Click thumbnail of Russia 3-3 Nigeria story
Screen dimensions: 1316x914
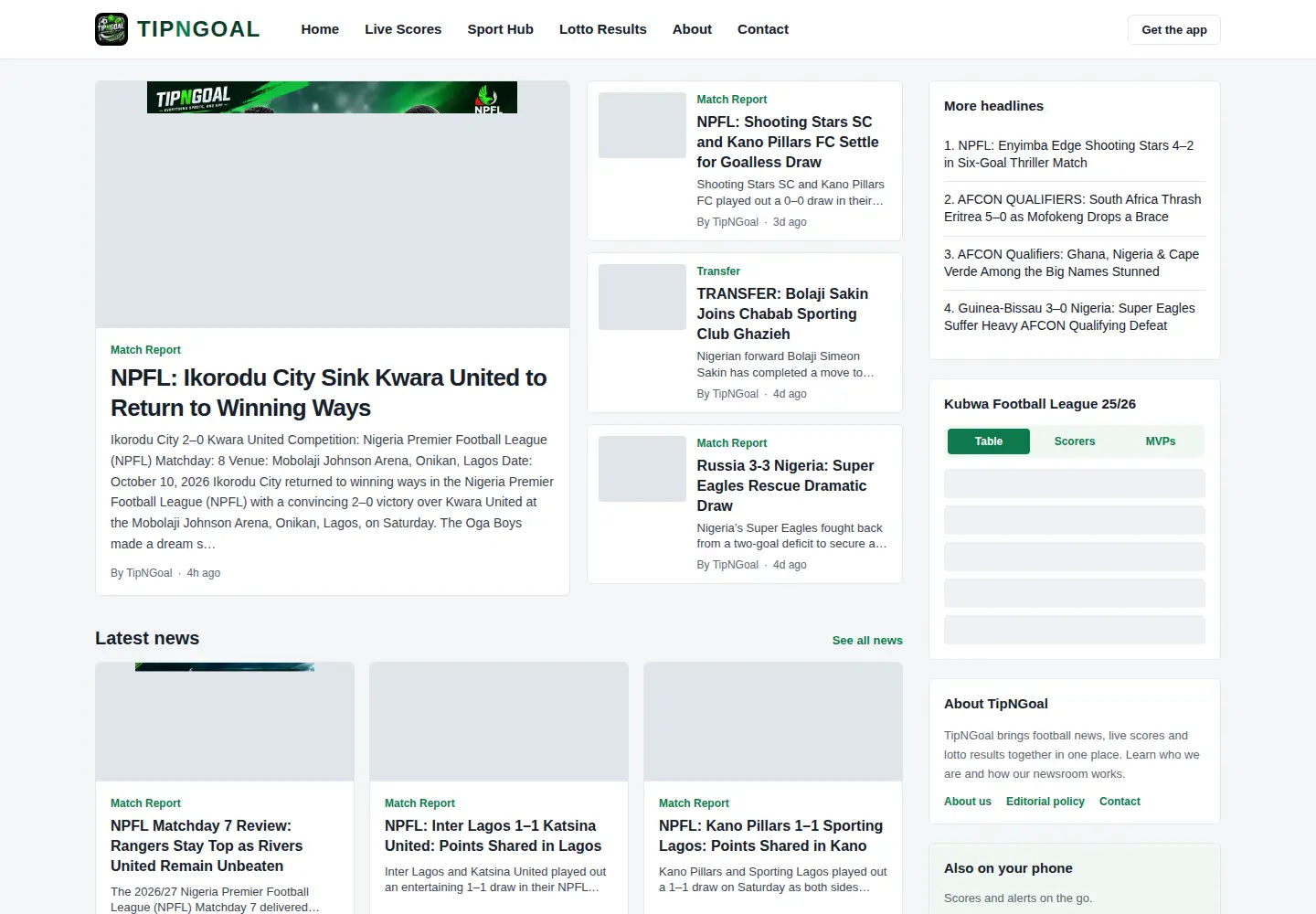(642, 469)
